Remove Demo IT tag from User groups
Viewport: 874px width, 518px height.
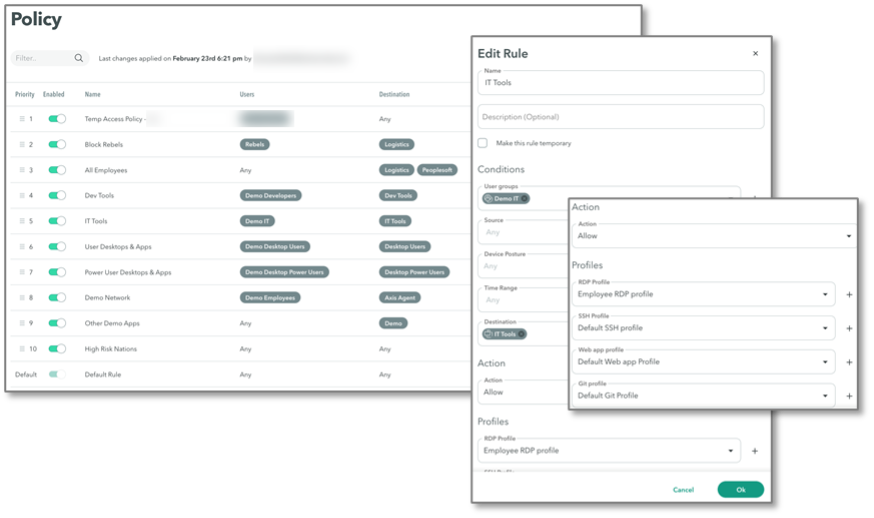tap(524, 198)
